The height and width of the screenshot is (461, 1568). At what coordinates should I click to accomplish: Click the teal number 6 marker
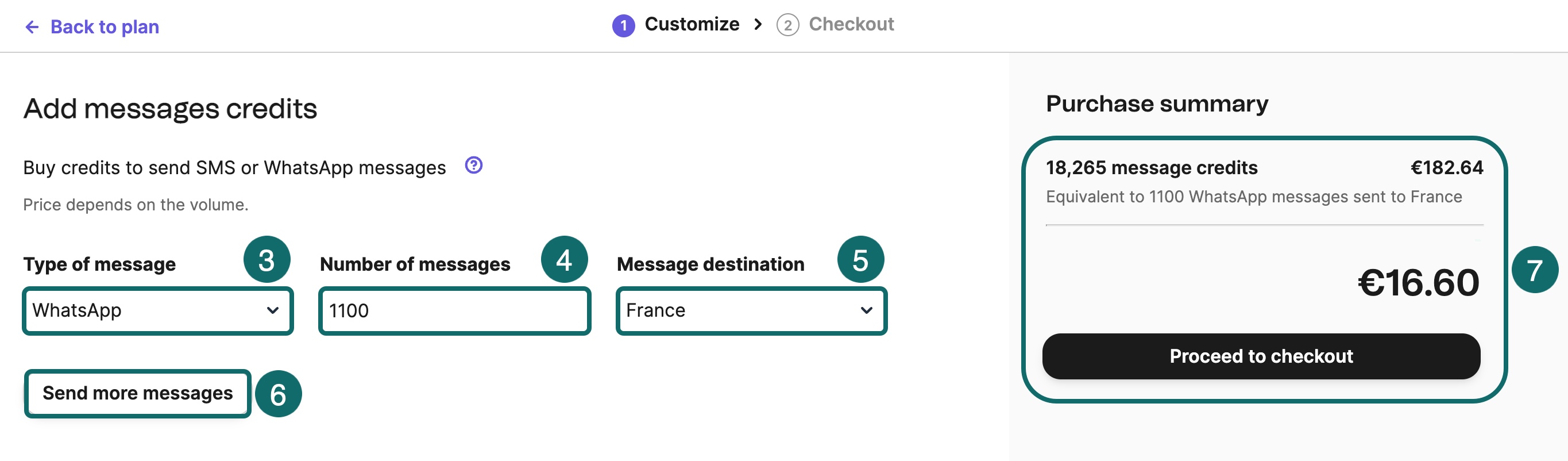[278, 394]
